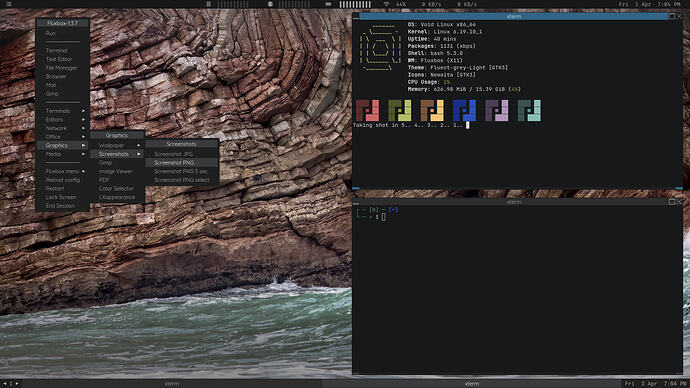Expand the Graphics submenu entry
This screenshot has height=388, width=690.
pos(62,145)
